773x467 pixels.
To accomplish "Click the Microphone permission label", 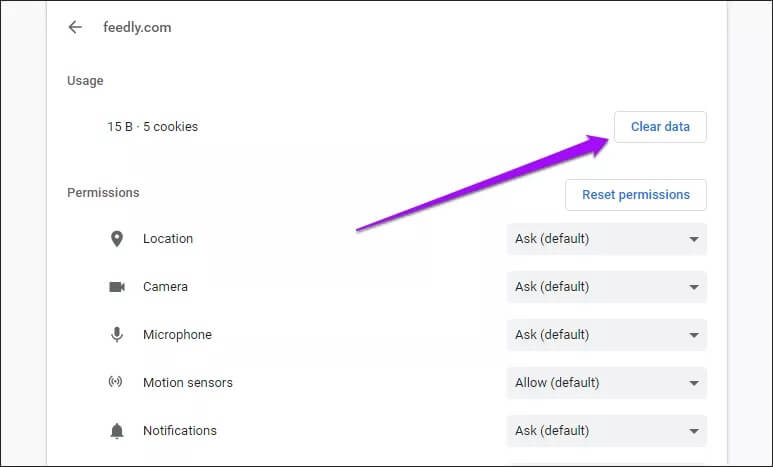I will click(177, 335).
